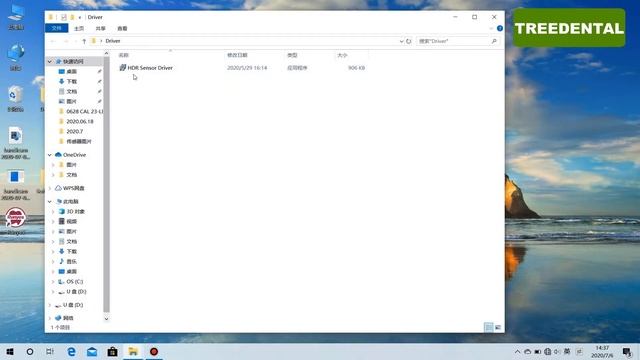The width and height of the screenshot is (640, 360).
Task: Expand the OS (C:) drive node
Action: pos(53,282)
